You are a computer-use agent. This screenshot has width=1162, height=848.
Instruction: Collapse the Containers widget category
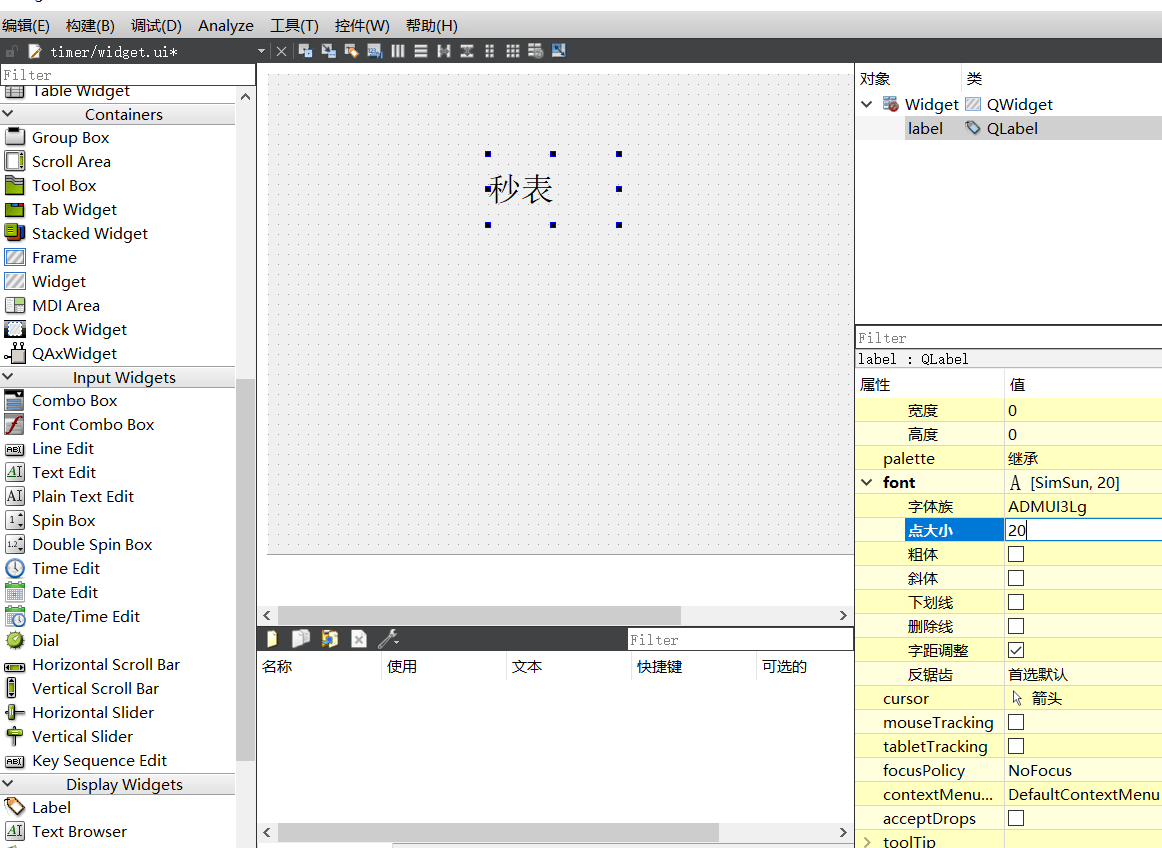[x=8, y=114]
